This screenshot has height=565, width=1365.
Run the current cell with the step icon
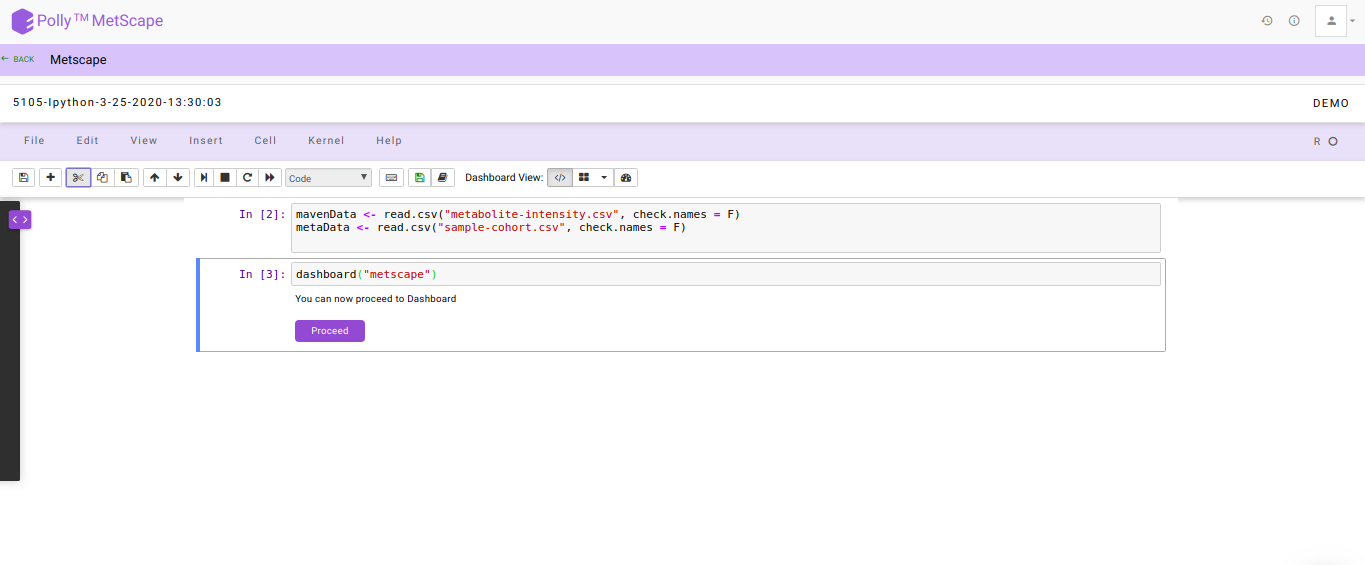[204, 177]
